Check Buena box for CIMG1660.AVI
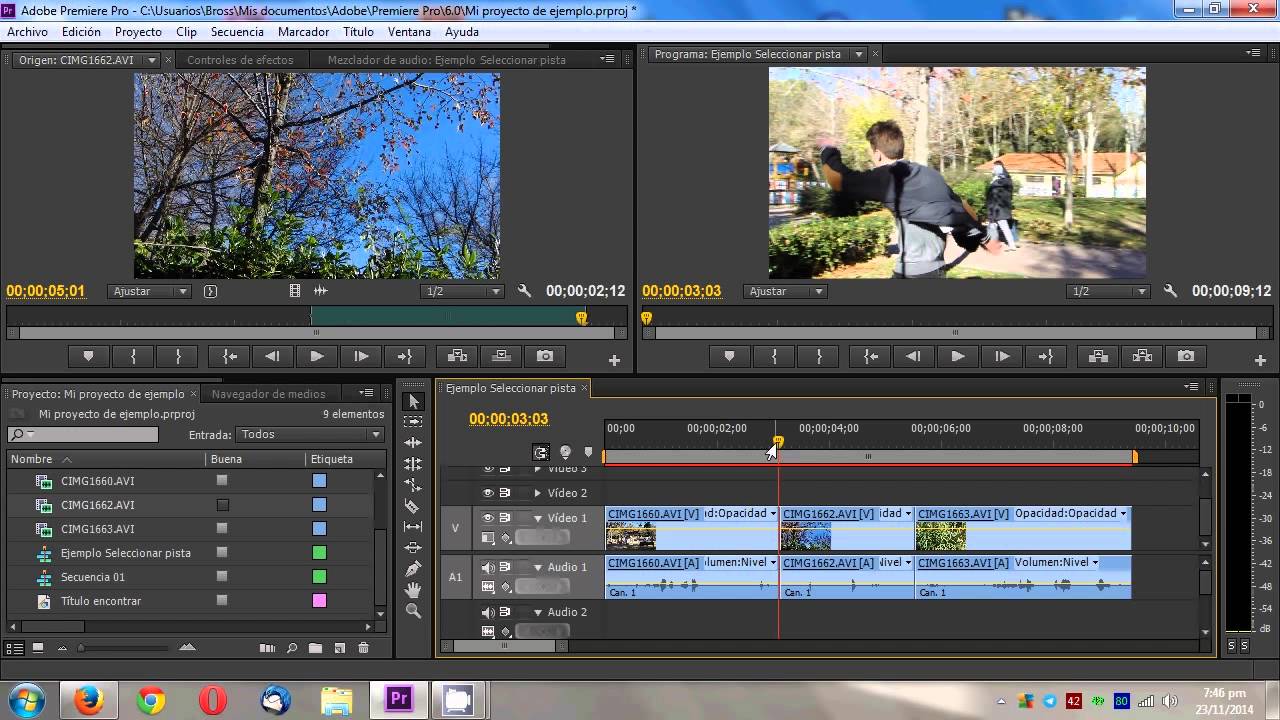This screenshot has width=1280, height=720. click(x=222, y=480)
